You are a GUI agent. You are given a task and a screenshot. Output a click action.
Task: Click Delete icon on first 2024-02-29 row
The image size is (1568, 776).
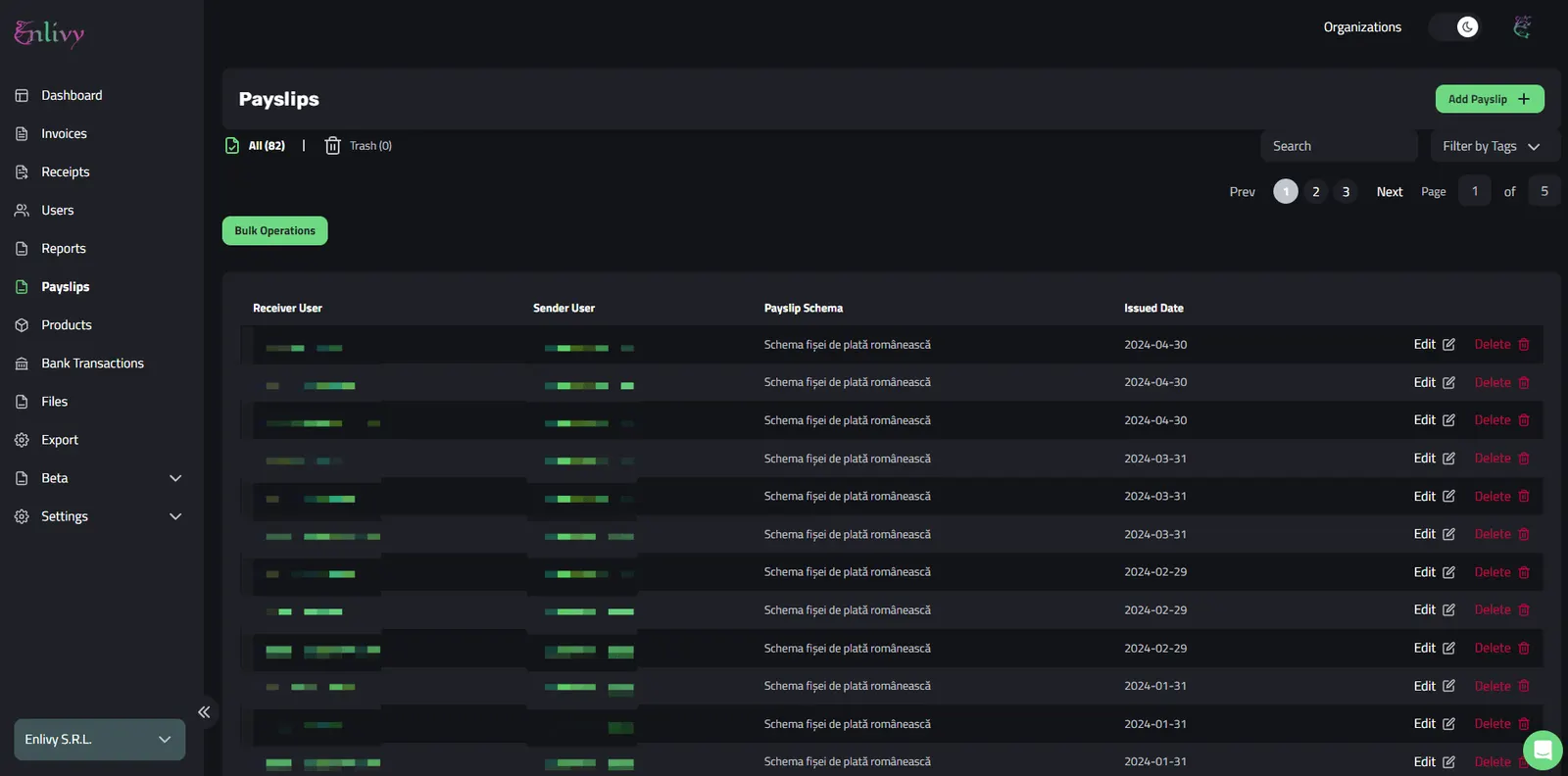point(1524,571)
